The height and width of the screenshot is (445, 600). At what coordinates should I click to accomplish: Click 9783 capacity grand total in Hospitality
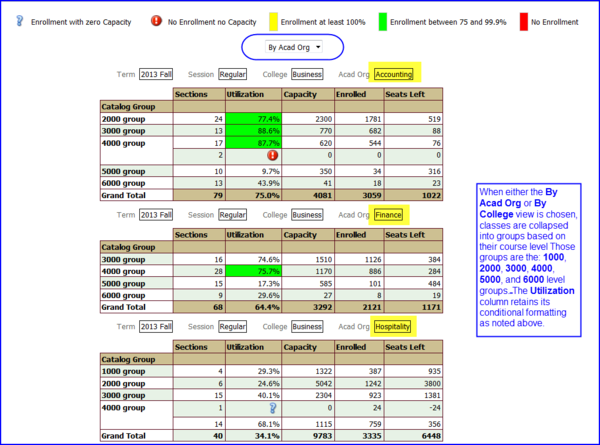pyautogui.click(x=308, y=436)
